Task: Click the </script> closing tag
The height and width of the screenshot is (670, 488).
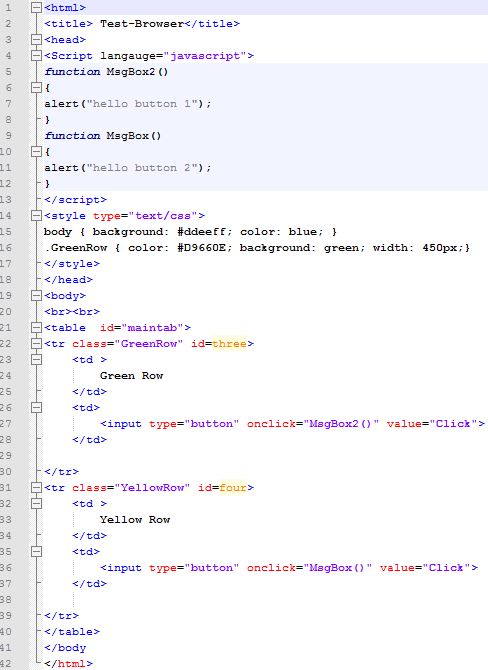Action: pos(75,200)
